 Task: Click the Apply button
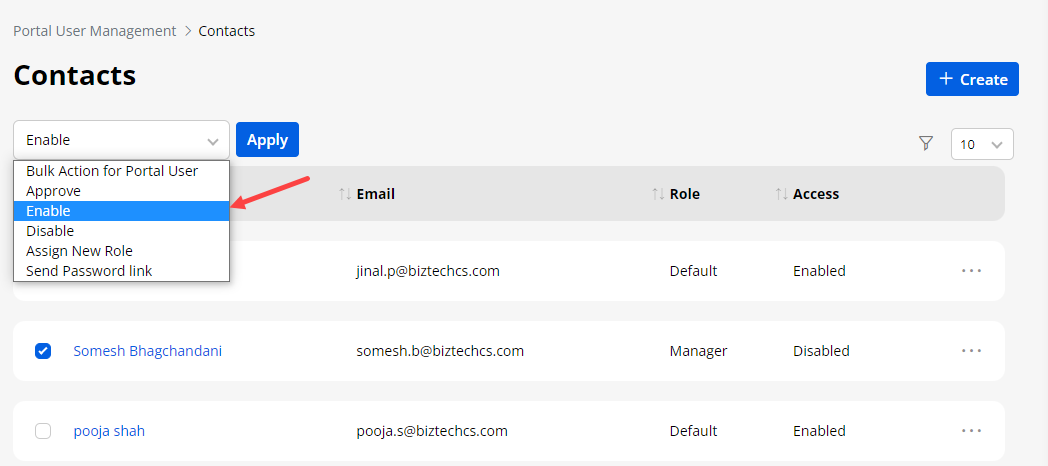click(x=267, y=140)
